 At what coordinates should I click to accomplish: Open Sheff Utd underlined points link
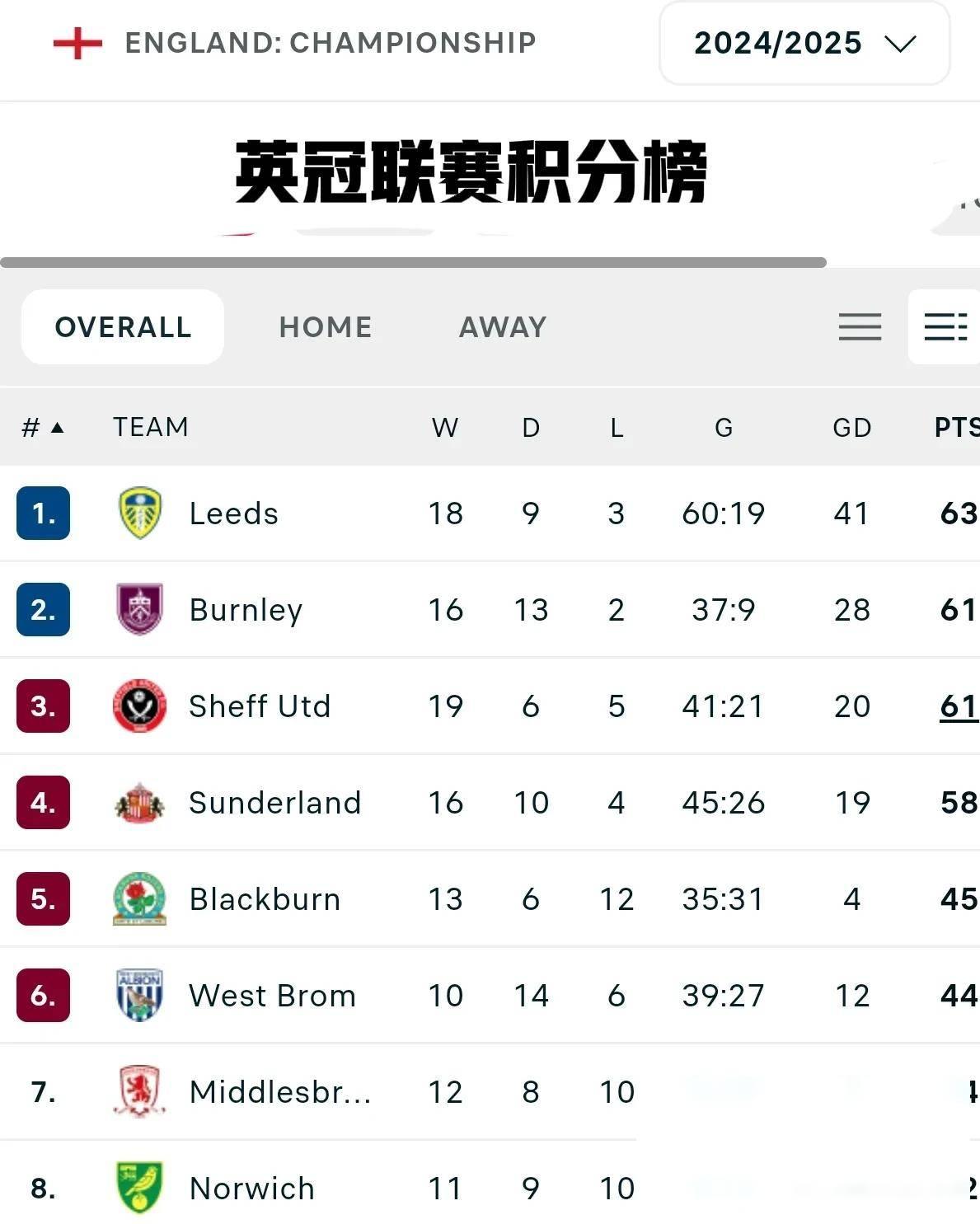pyautogui.click(x=958, y=706)
